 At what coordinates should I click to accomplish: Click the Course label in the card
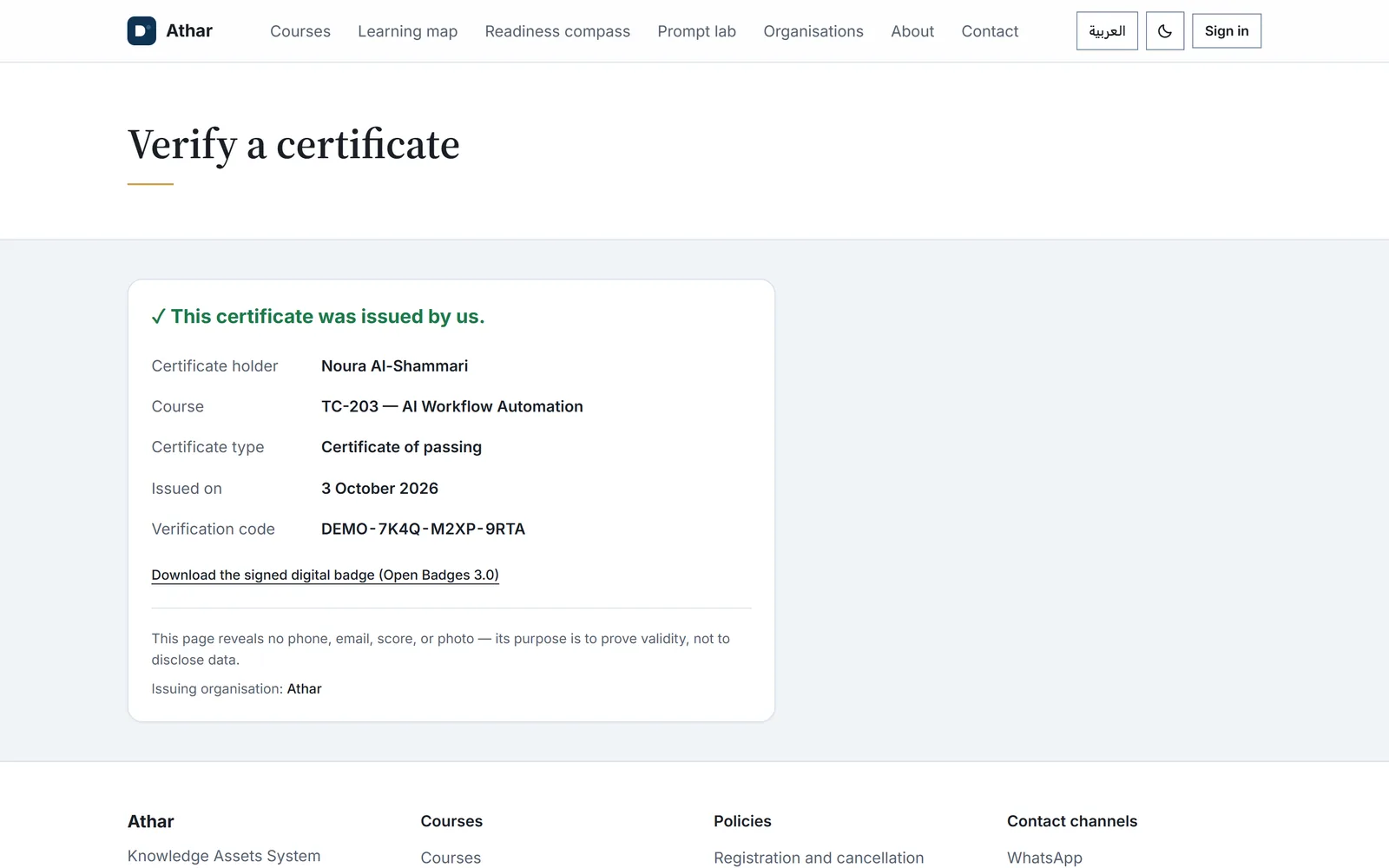pos(177,406)
